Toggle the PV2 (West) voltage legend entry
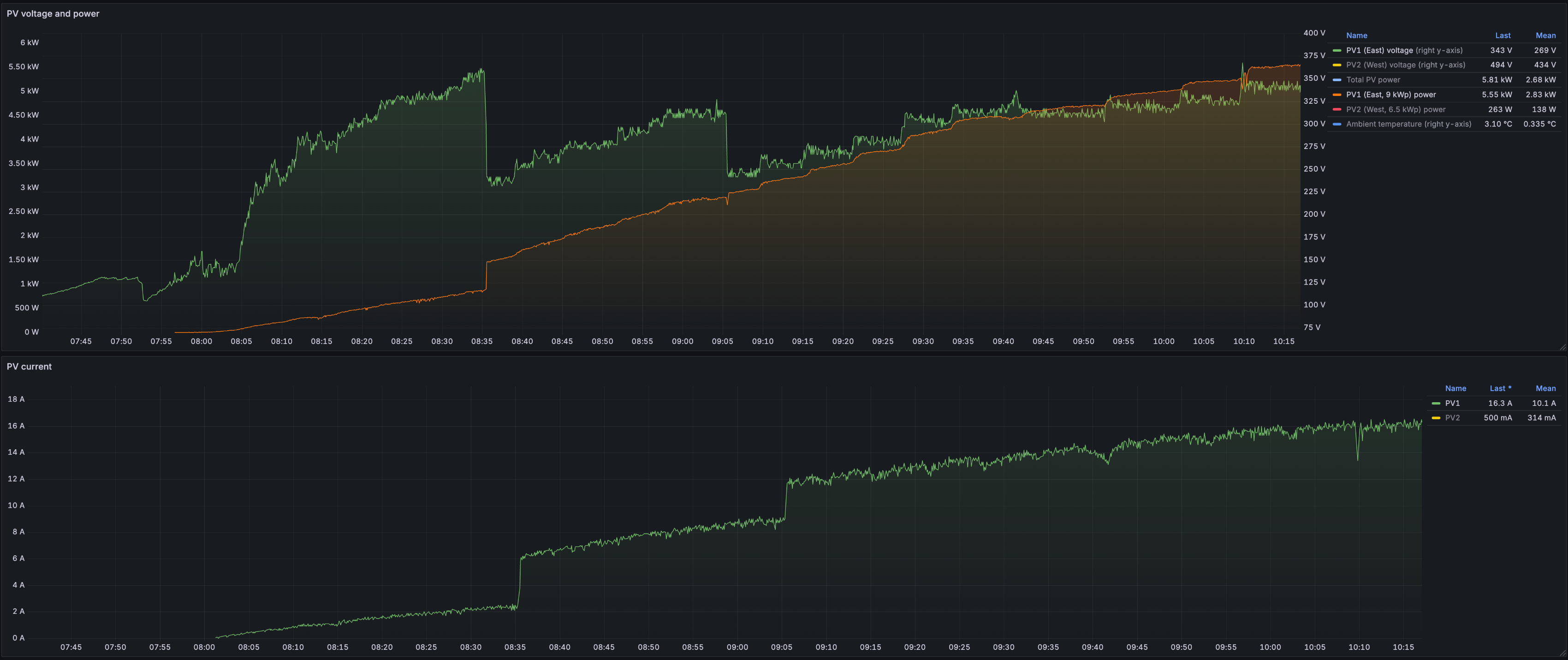This screenshot has width=1568, height=660. 1405,65
